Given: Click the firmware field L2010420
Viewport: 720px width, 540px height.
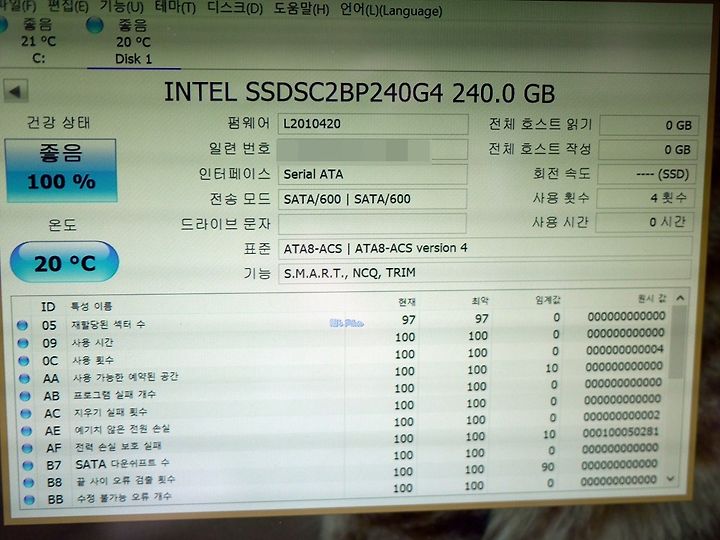Looking at the screenshot, I should point(373,124).
